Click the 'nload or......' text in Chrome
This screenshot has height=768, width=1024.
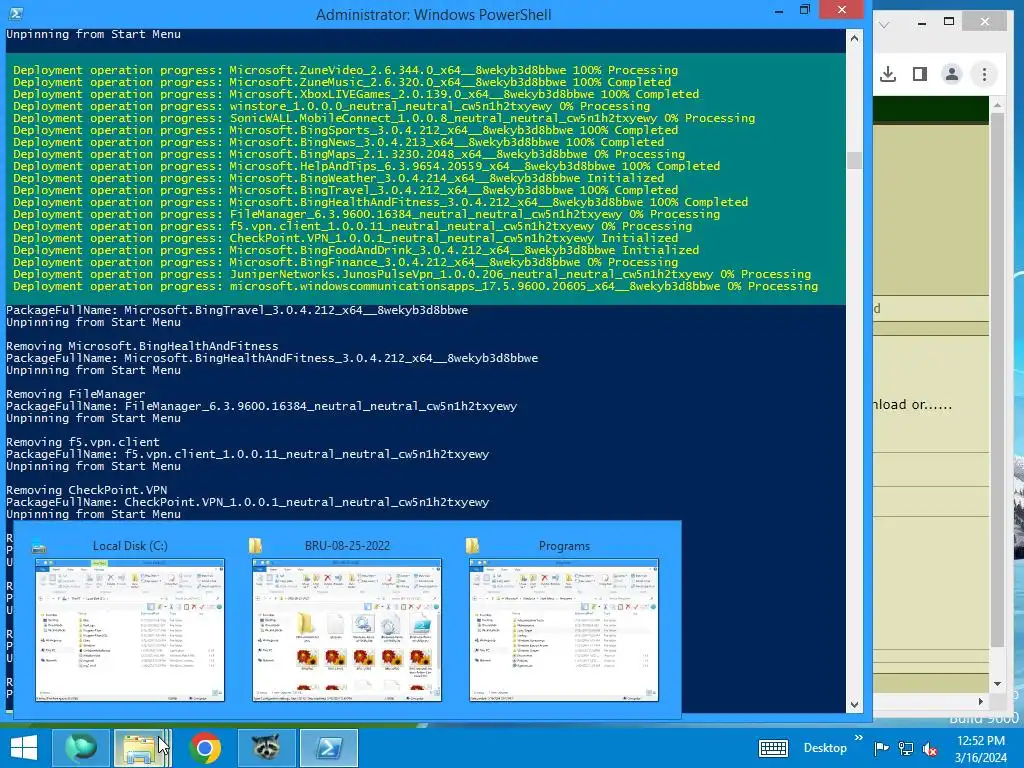(x=912, y=405)
